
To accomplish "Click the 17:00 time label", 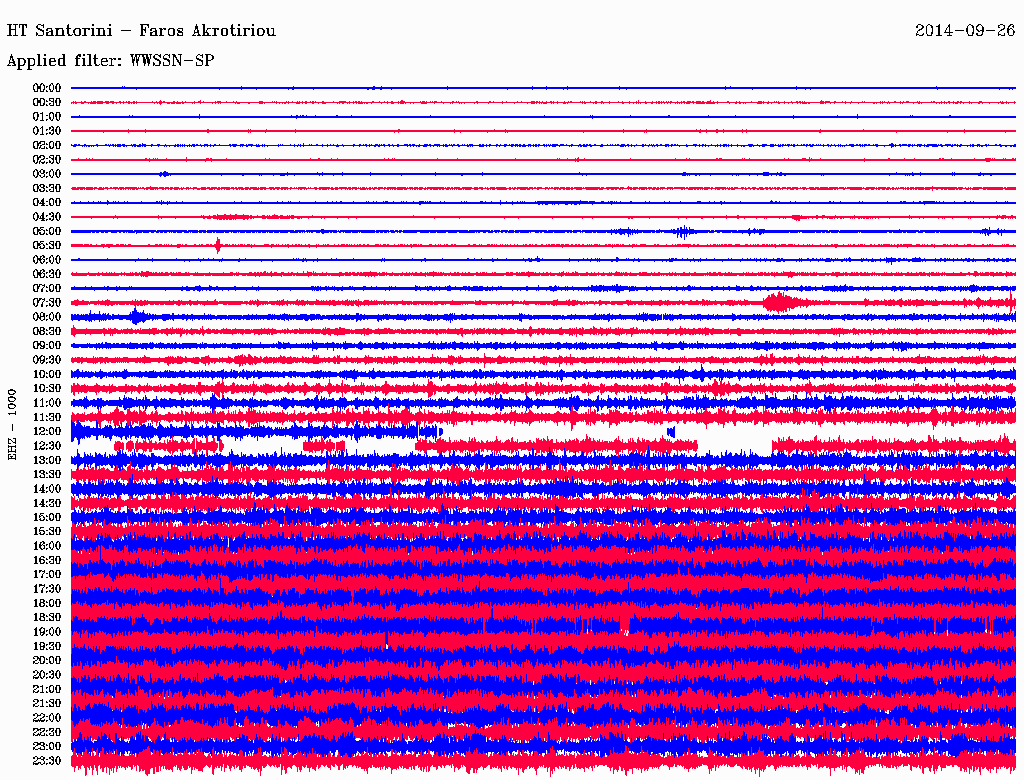I will pyautogui.click(x=46, y=575).
